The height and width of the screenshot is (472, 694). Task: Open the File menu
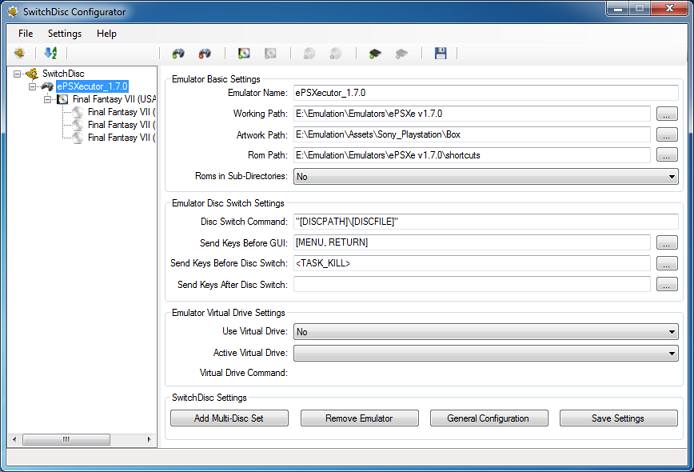pos(25,34)
